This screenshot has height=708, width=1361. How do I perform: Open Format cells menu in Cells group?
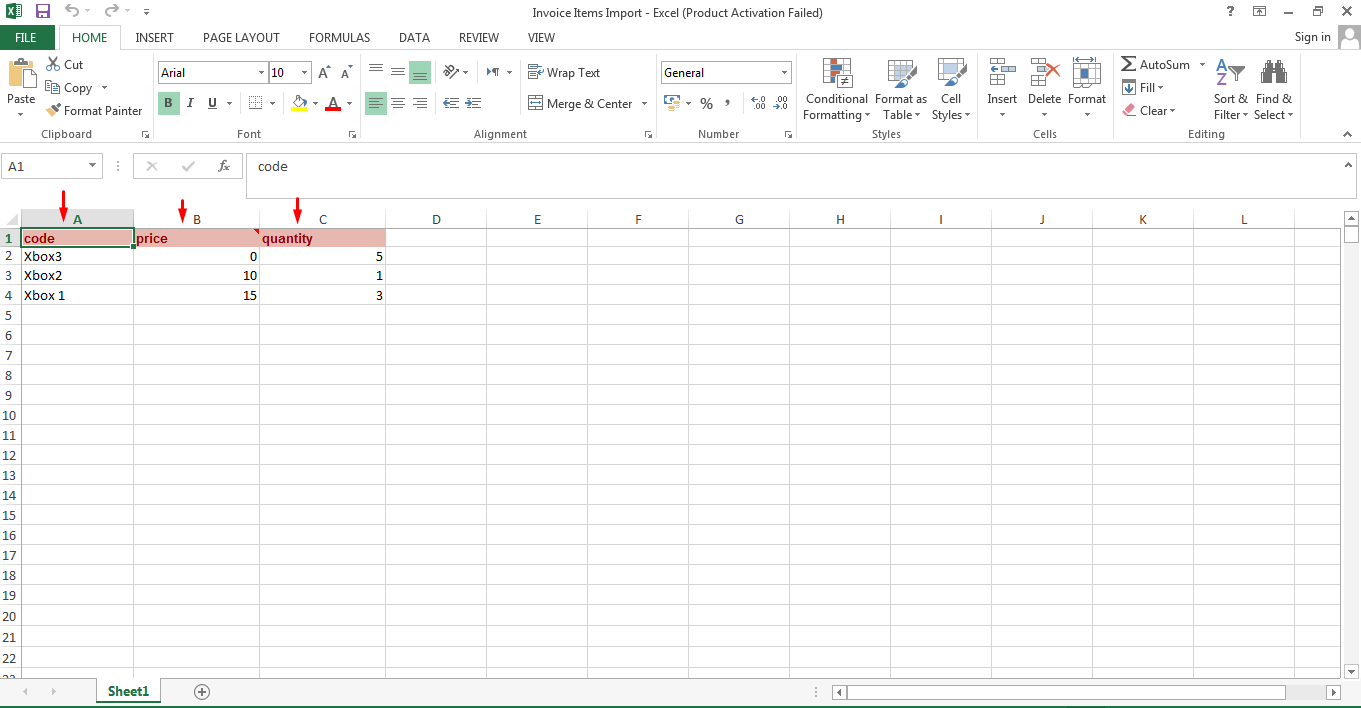pos(1086,89)
